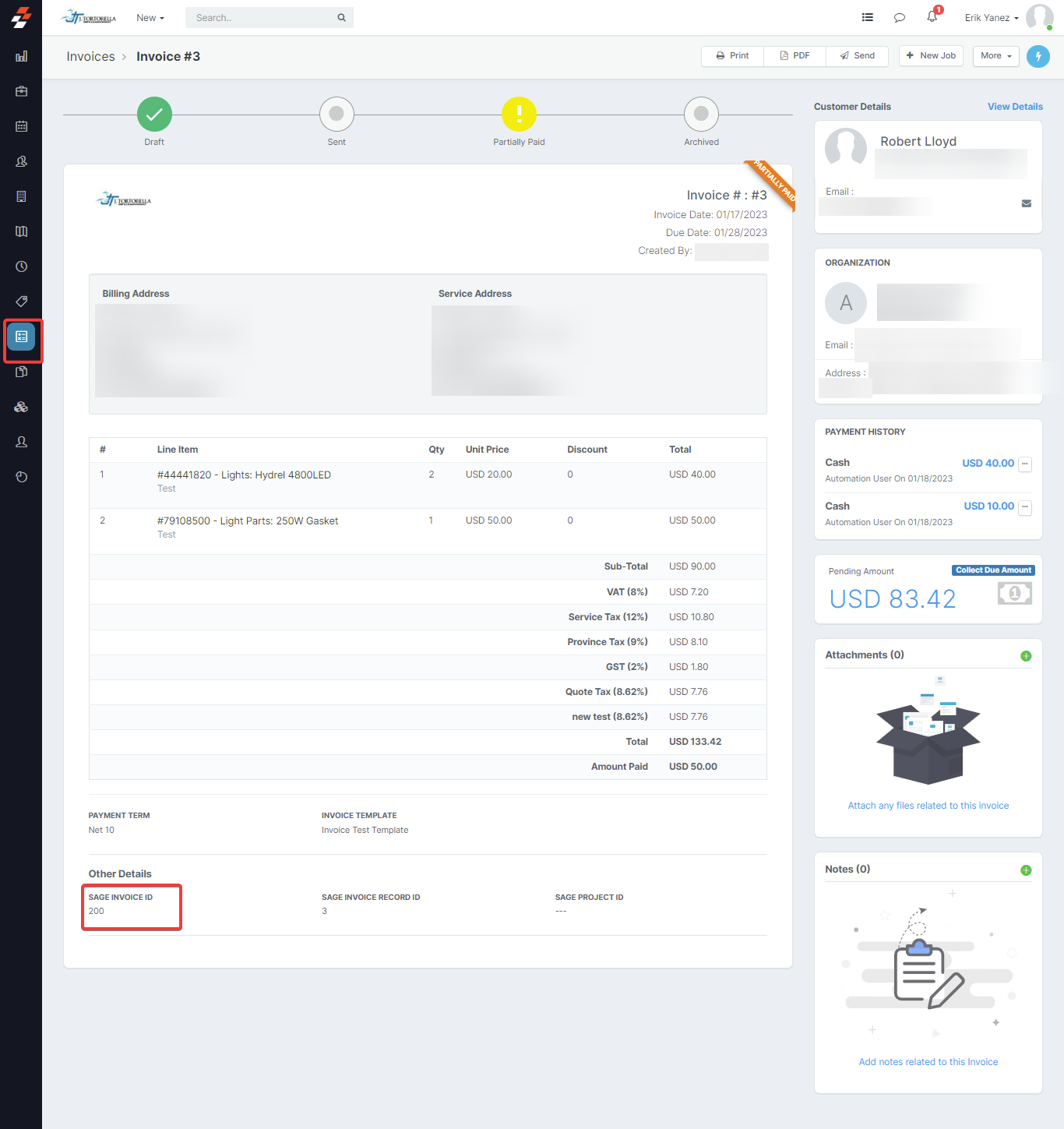Open the chat bubble messages icon
The width and height of the screenshot is (1064, 1129).
[x=900, y=17]
